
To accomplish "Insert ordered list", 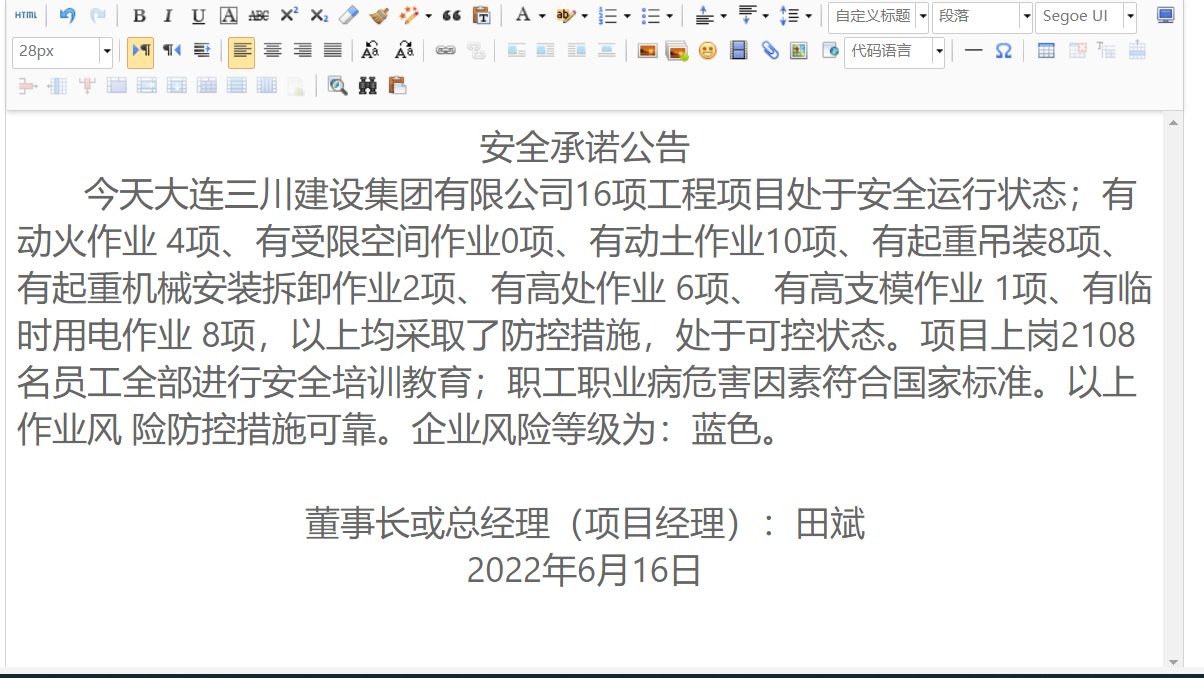I will (x=607, y=16).
